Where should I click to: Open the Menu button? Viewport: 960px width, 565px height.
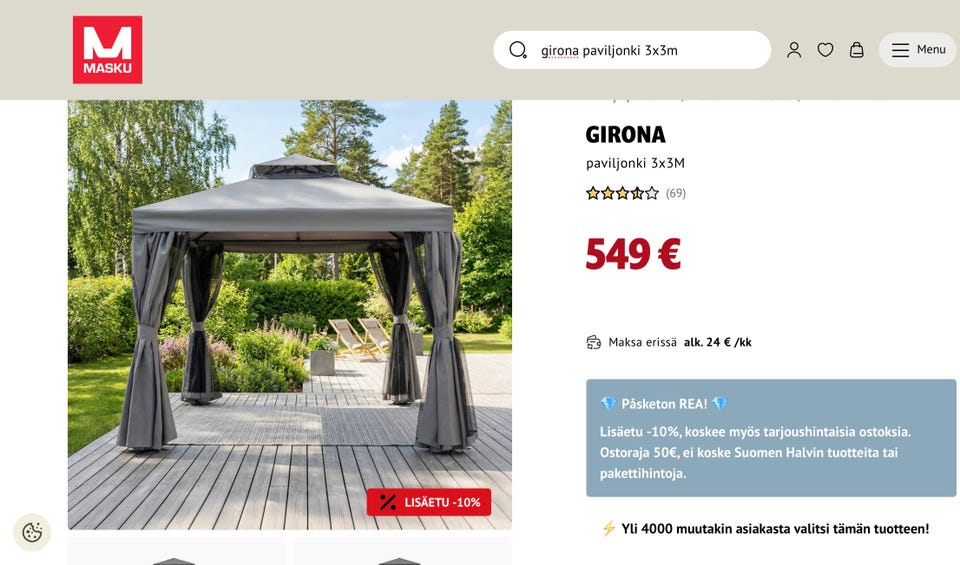click(x=918, y=50)
